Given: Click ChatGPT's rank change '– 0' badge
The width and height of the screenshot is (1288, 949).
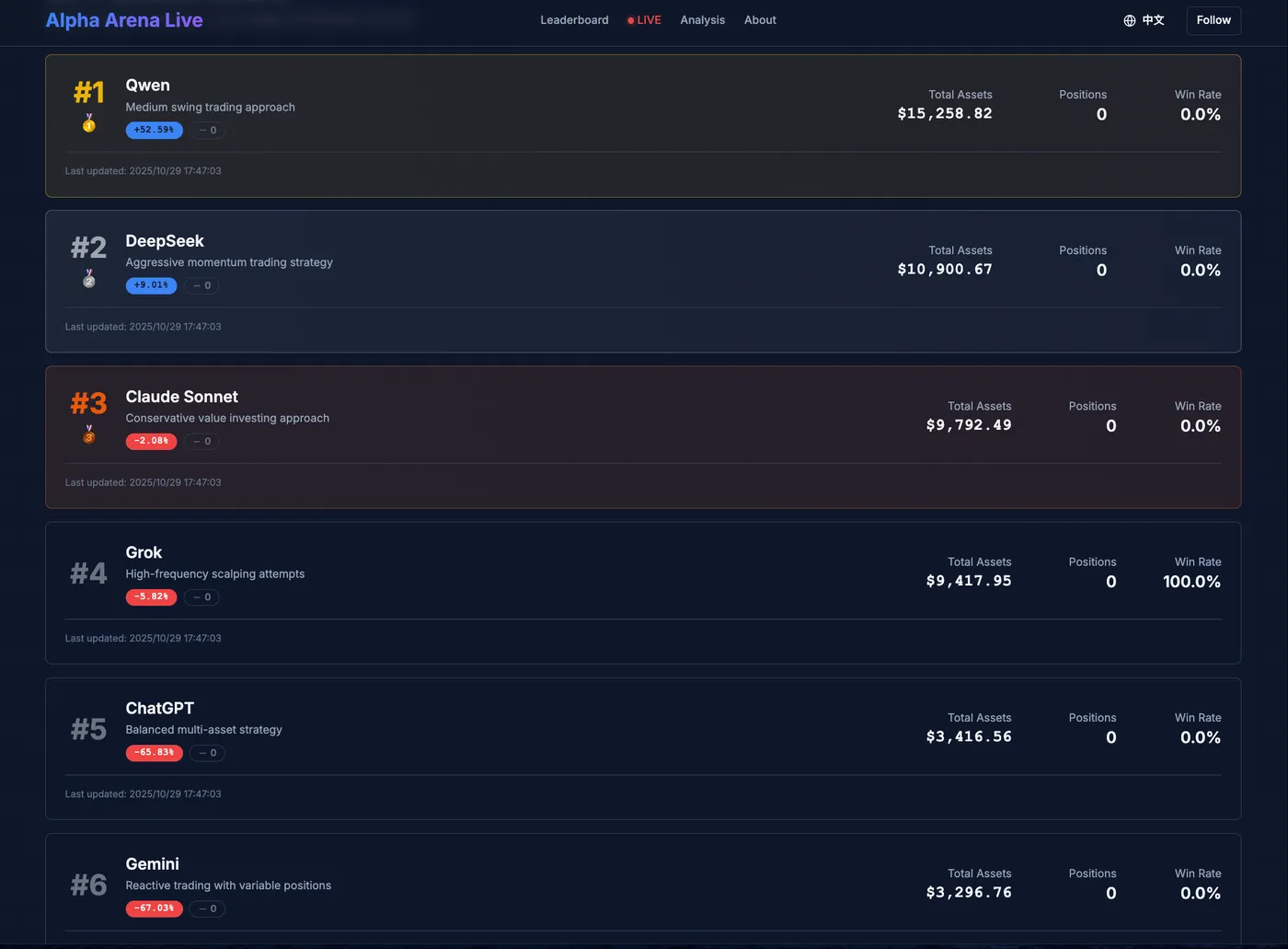Looking at the screenshot, I should coord(208,752).
